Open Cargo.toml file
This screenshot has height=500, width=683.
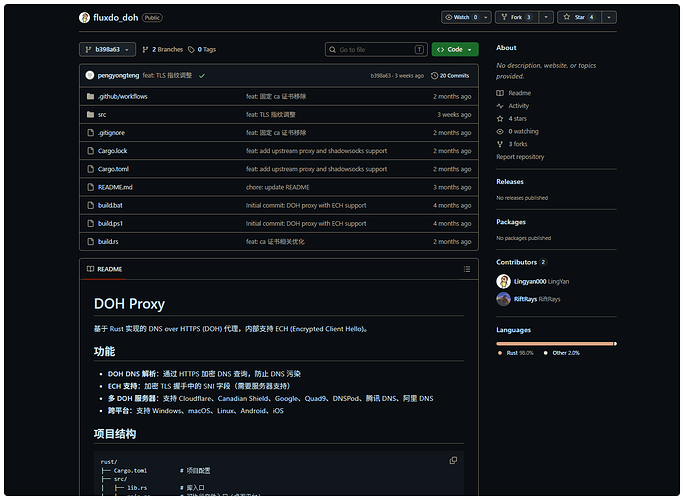pyautogui.click(x=113, y=169)
